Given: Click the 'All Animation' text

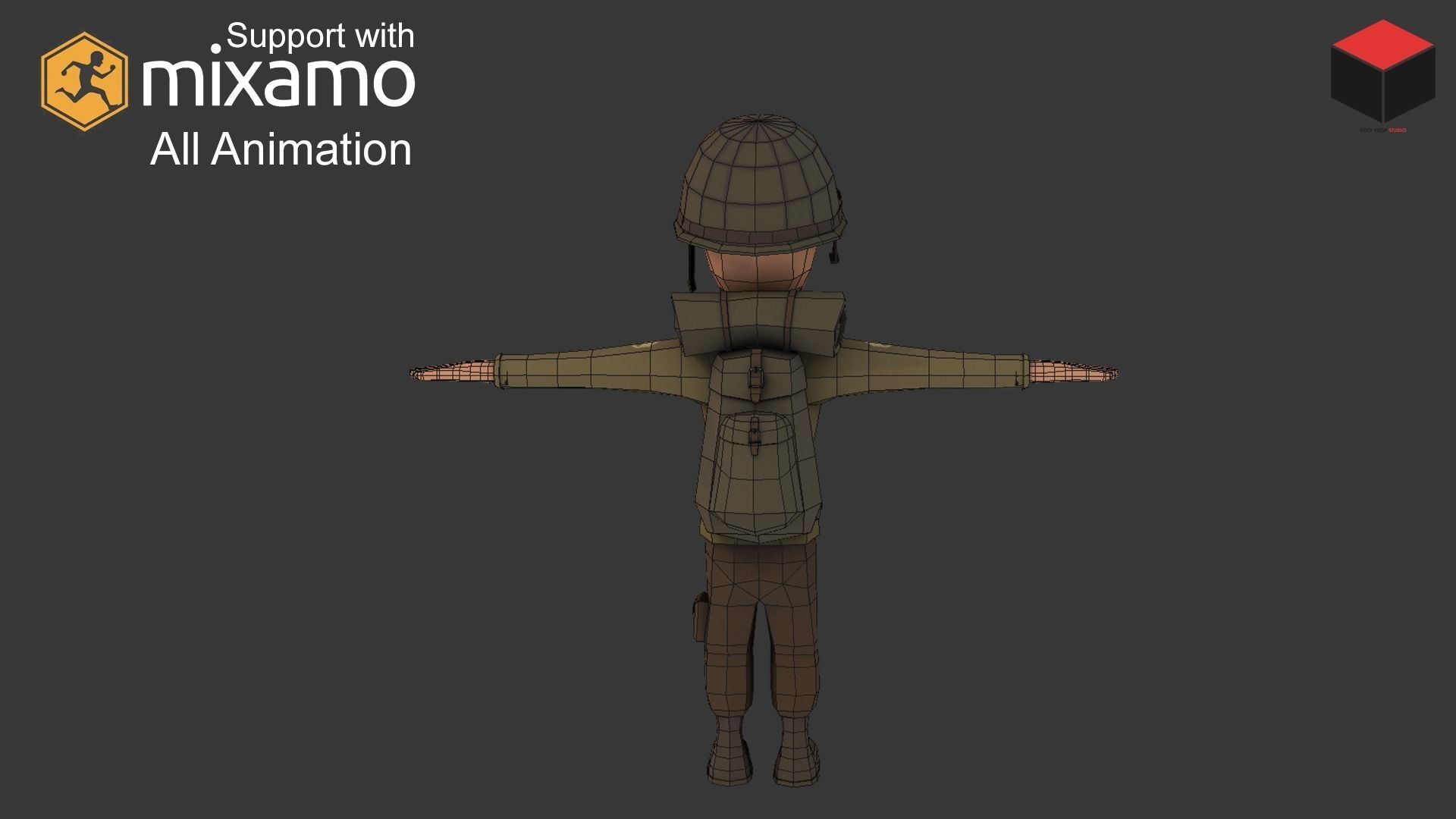Looking at the screenshot, I should coord(281,149).
